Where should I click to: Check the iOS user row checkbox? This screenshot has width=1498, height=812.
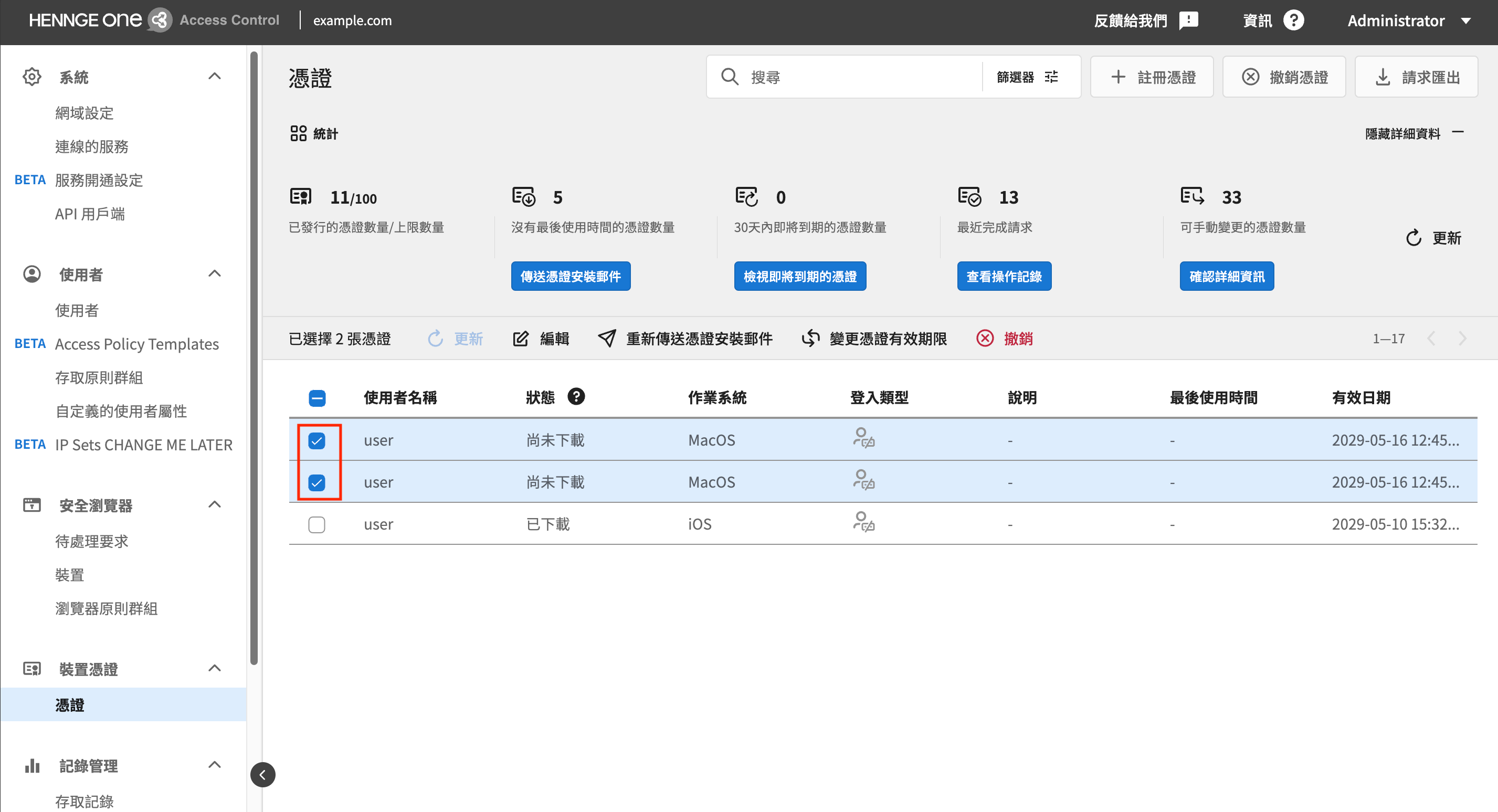[x=317, y=525]
